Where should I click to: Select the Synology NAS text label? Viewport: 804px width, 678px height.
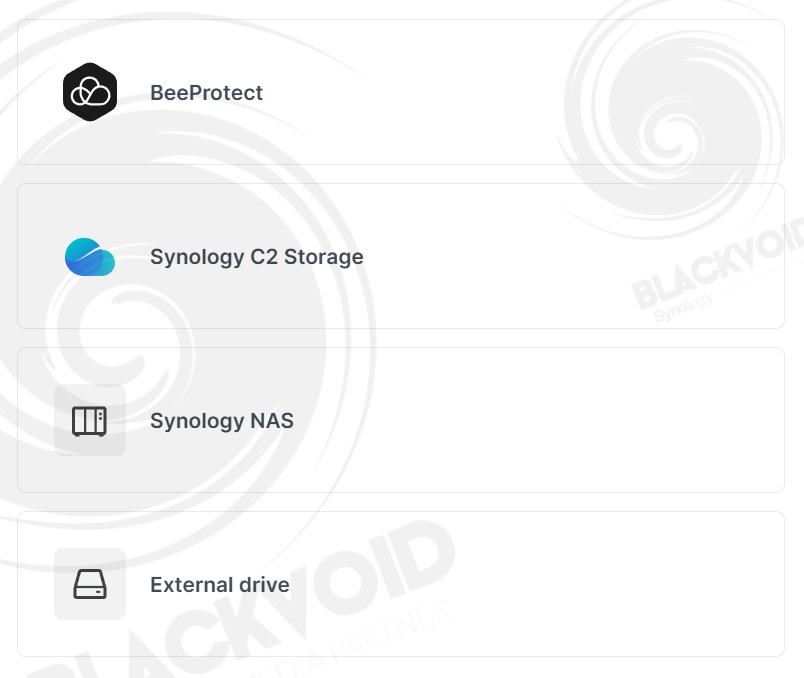(222, 421)
